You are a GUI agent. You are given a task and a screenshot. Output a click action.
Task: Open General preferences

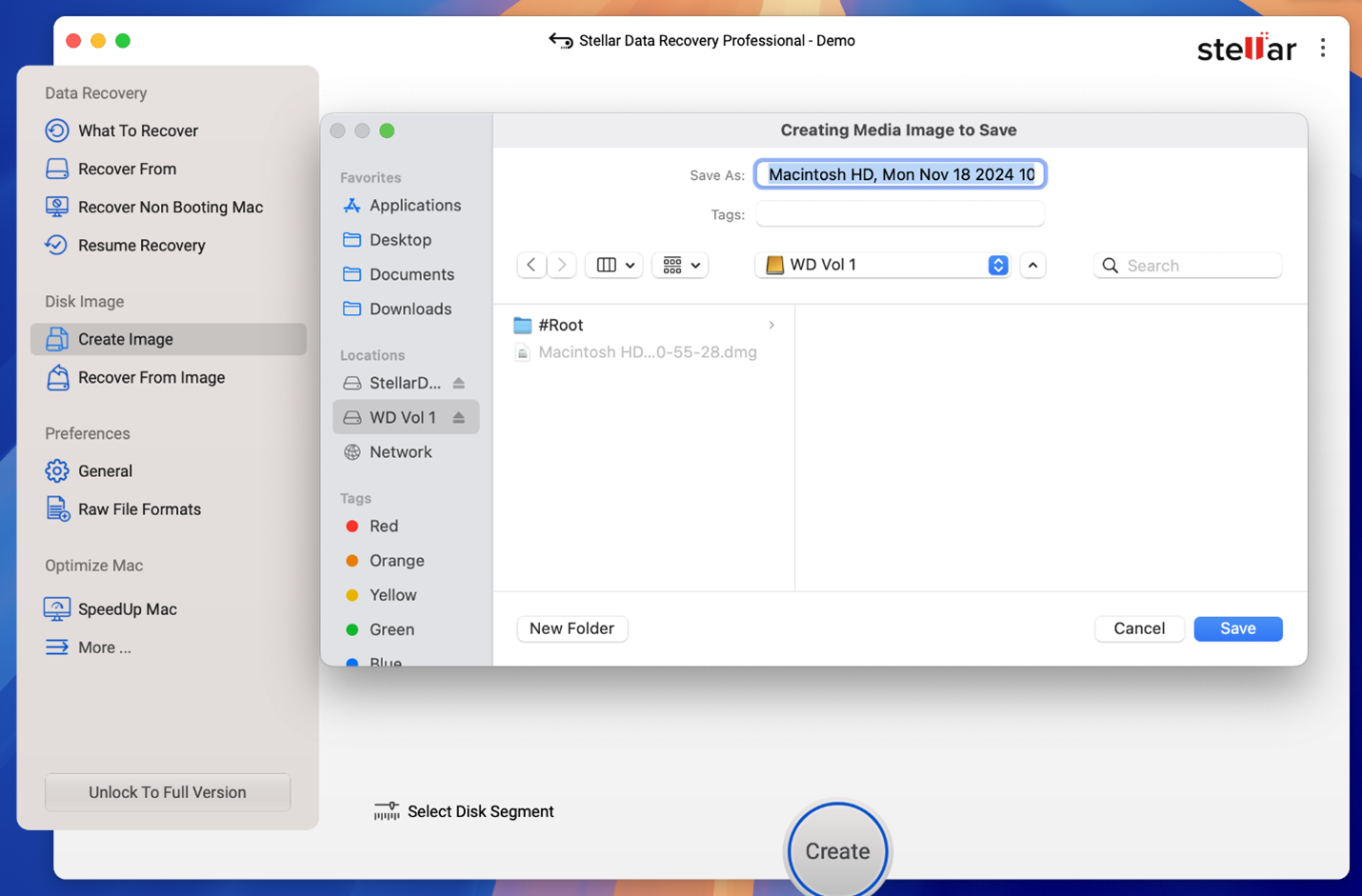pyautogui.click(x=89, y=470)
